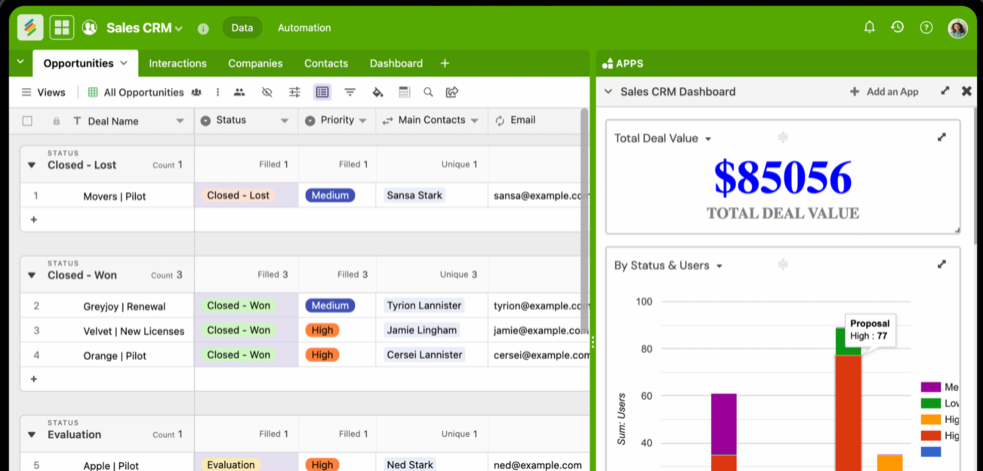Click the Sansa Stark contact chip
This screenshot has width=983, height=471.
pyautogui.click(x=414, y=195)
